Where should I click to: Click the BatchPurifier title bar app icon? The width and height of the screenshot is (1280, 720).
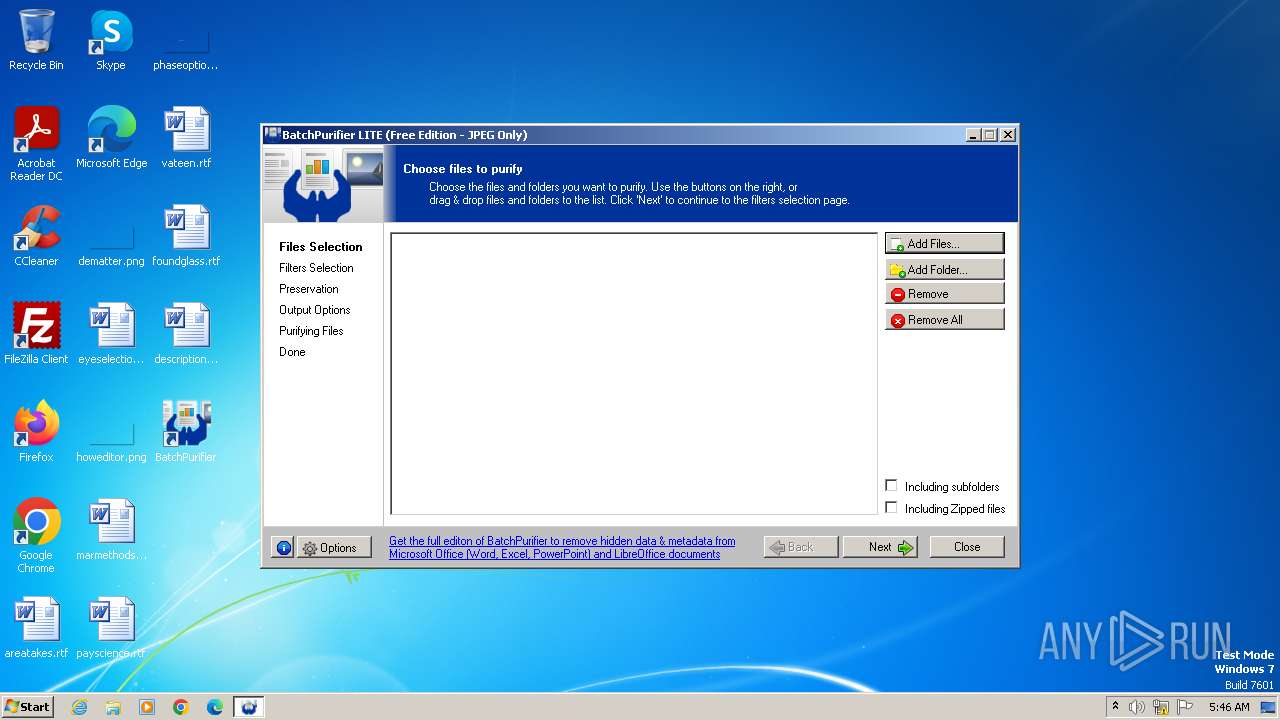272,134
